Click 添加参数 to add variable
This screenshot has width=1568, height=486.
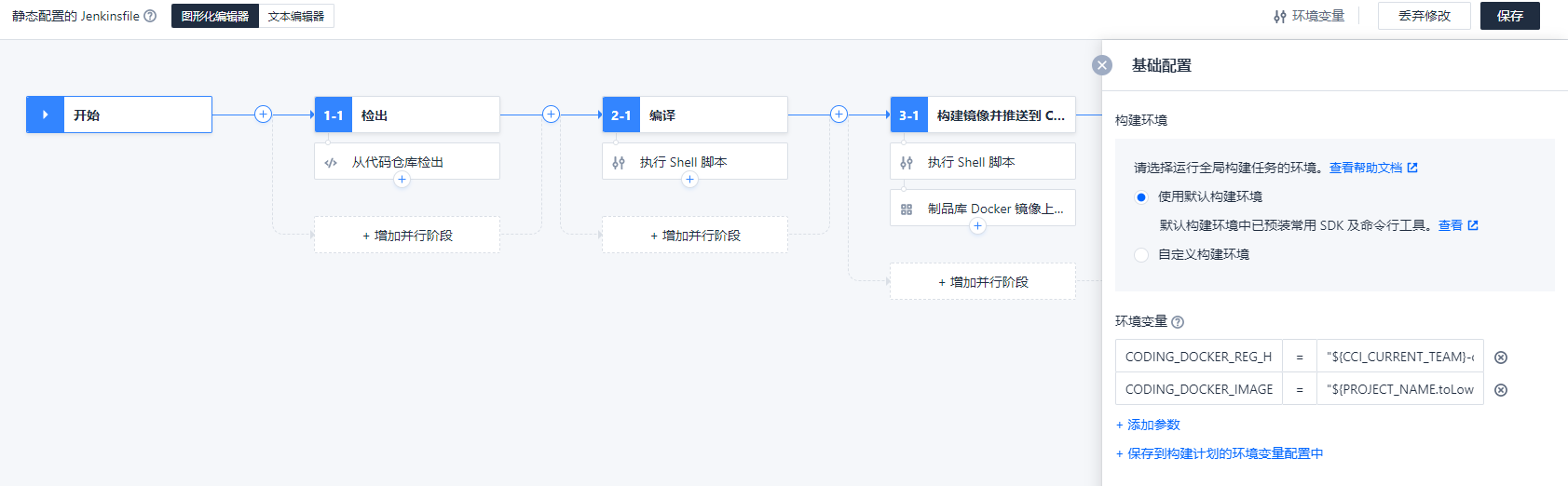click(x=1148, y=425)
